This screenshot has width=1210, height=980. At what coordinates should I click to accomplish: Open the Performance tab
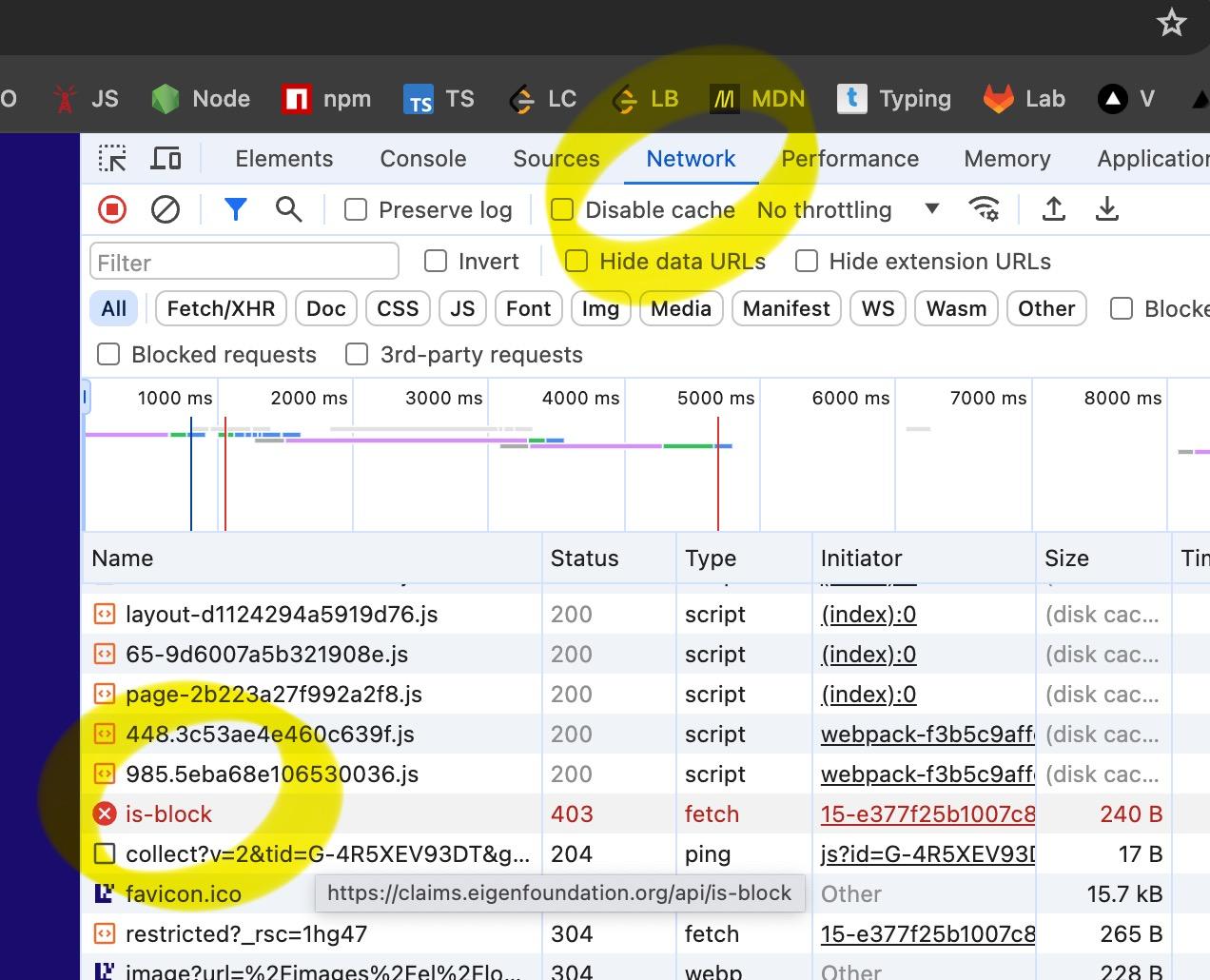coord(849,159)
